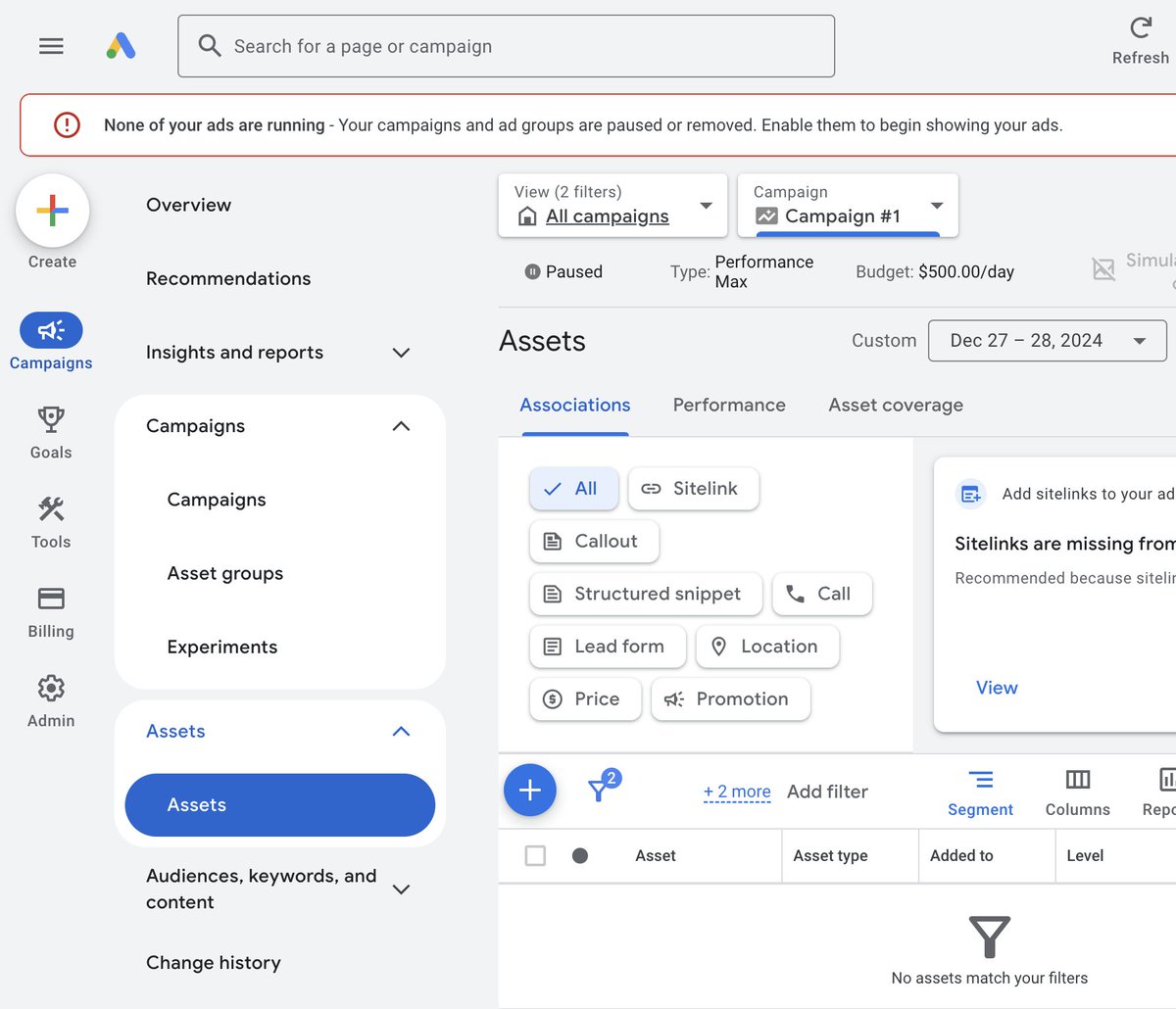Click the Paused campaign status

pyautogui.click(x=563, y=272)
